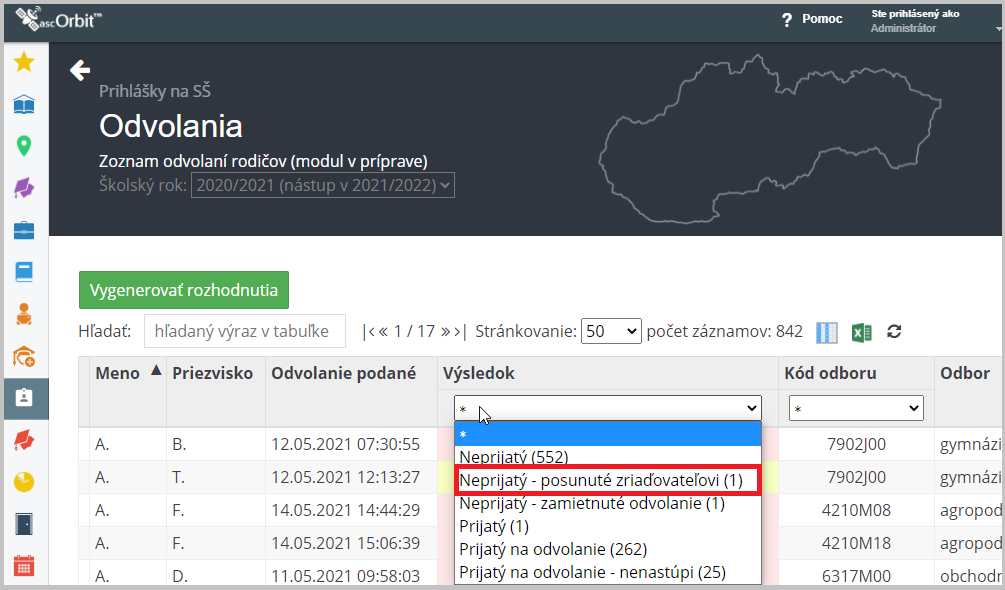Click the 4210M08 code cell
The height and width of the screenshot is (590, 1005).
pos(856,510)
